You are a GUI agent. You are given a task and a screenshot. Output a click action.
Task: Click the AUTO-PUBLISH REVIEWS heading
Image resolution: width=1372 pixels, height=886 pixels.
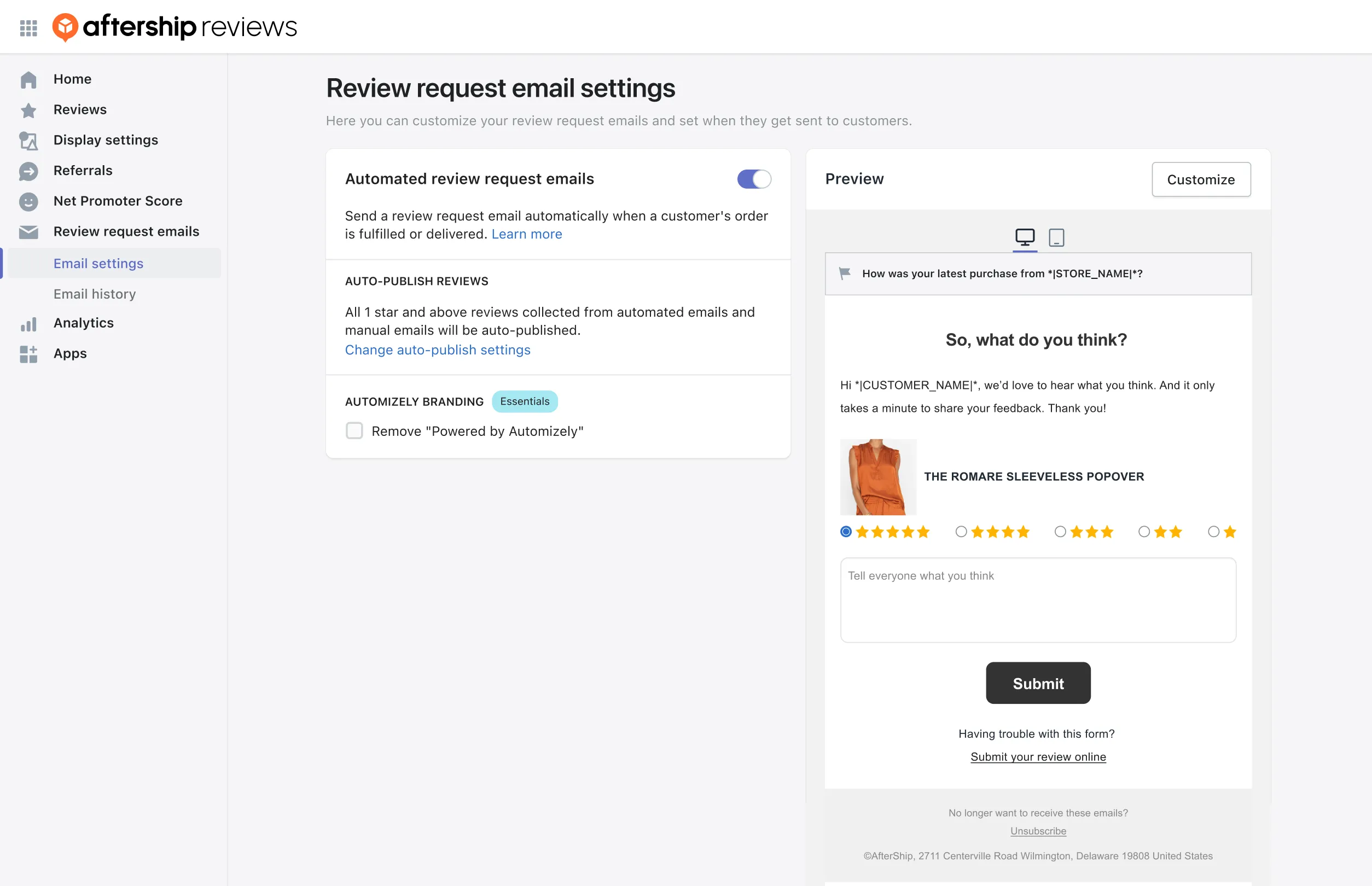[416, 281]
